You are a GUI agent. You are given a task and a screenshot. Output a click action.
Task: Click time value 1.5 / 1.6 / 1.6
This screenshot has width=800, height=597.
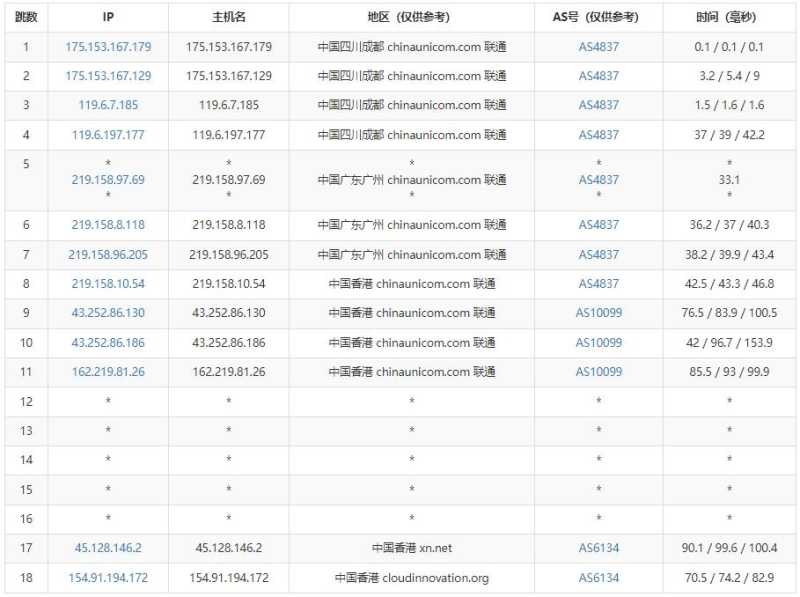point(729,105)
